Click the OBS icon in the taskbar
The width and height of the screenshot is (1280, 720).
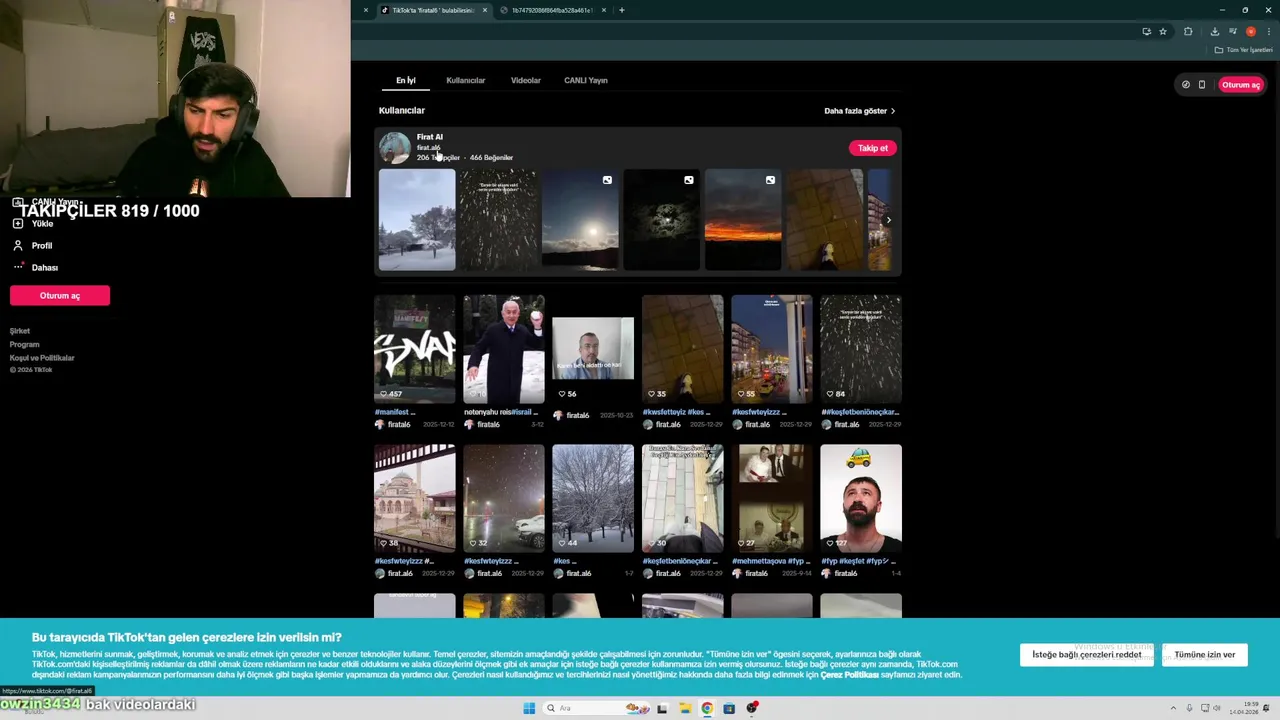(x=752, y=708)
